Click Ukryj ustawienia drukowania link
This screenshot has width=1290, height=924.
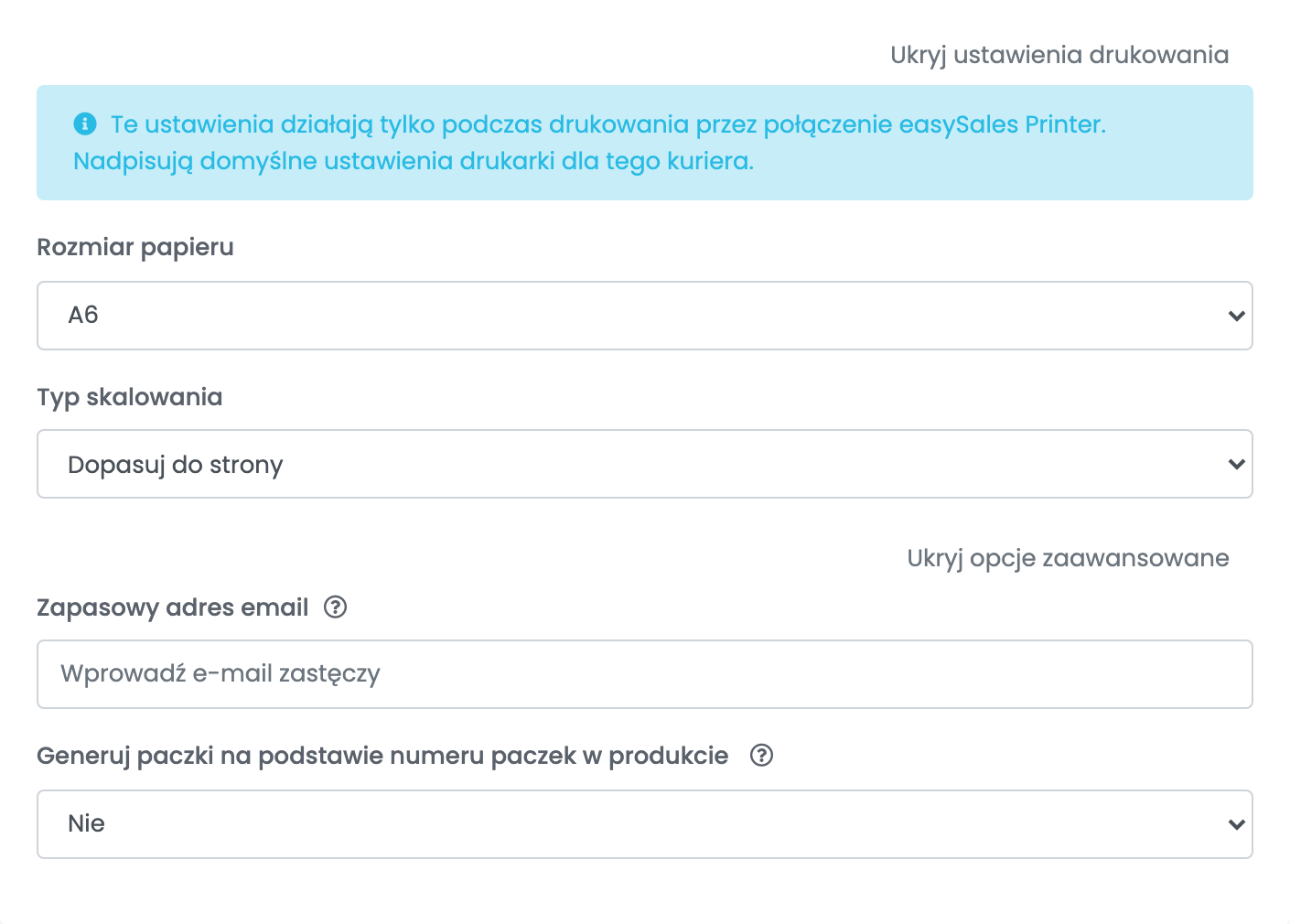1059,55
